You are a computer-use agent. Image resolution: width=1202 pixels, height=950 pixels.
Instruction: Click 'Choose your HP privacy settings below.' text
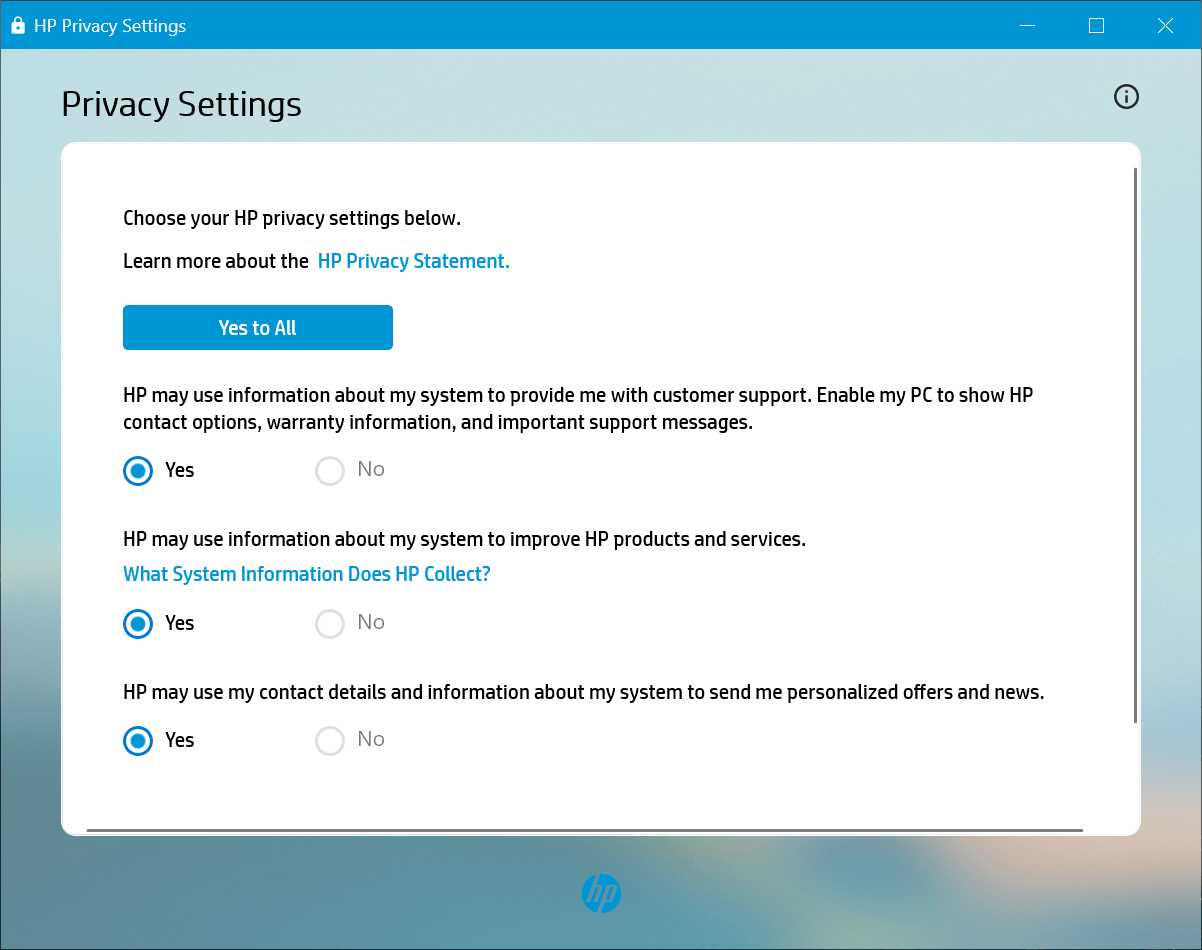292,218
